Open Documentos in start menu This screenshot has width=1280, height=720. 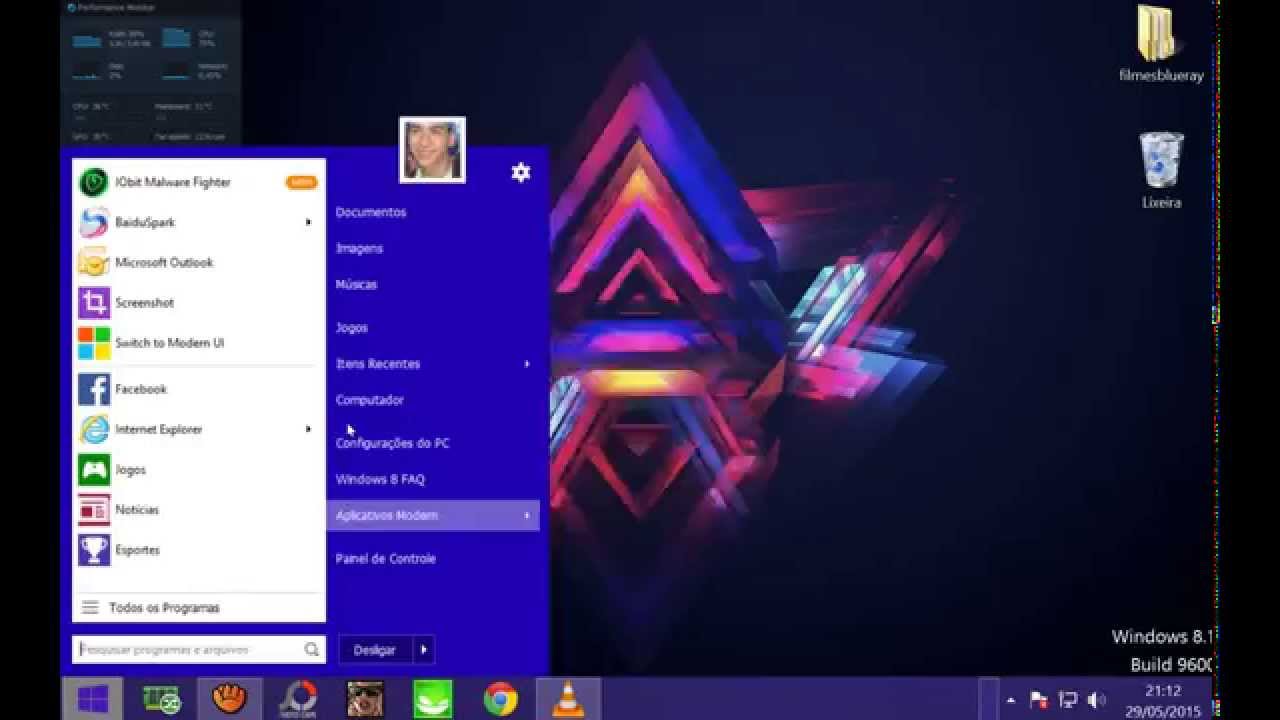(371, 212)
